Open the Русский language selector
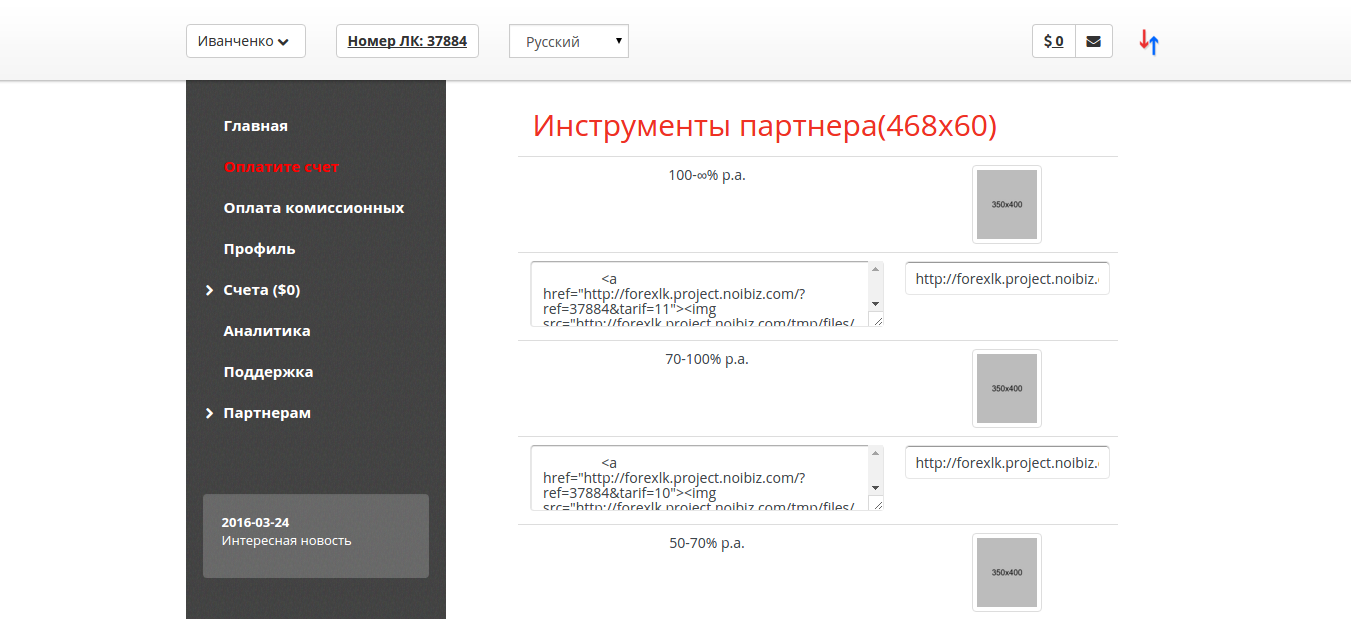 click(568, 41)
